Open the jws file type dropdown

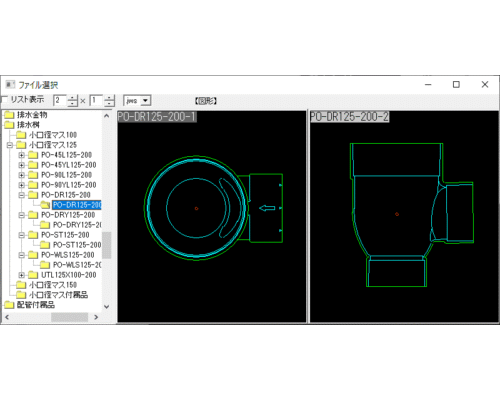point(145,100)
